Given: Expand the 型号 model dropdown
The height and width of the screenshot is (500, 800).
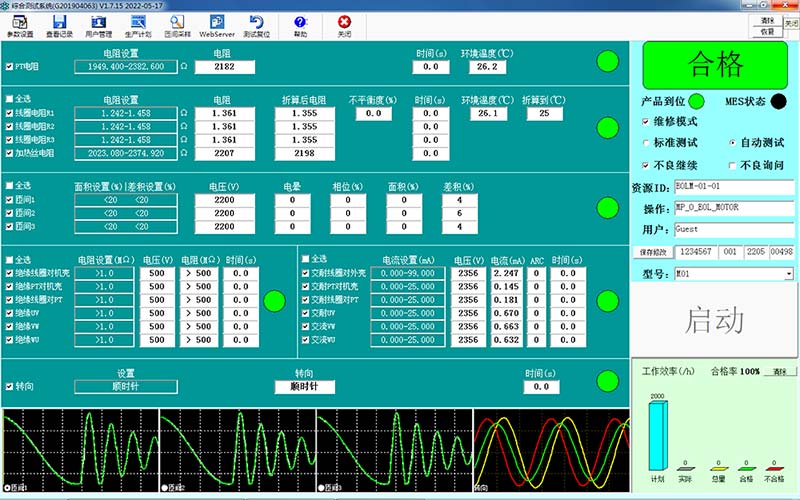Looking at the screenshot, I should 789,273.
